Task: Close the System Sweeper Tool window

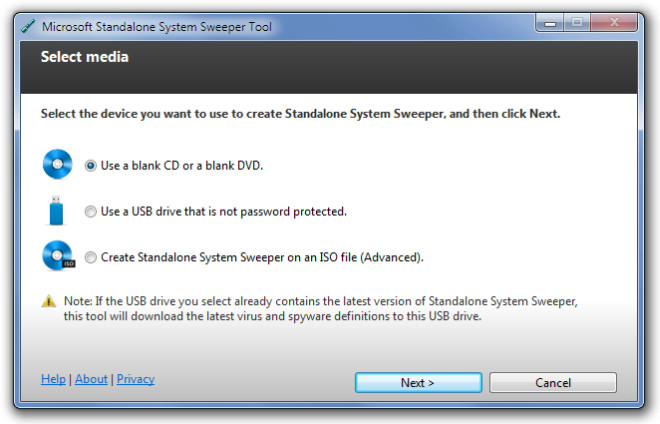Action: [614, 23]
